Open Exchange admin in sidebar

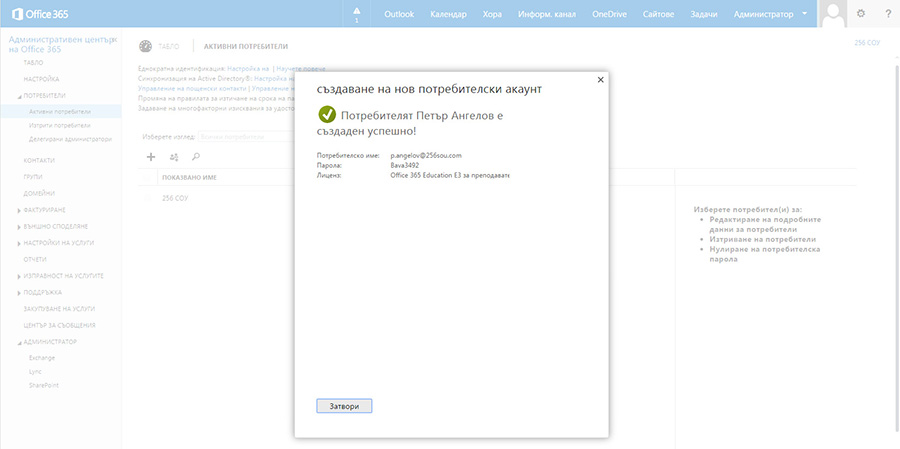click(x=42, y=358)
